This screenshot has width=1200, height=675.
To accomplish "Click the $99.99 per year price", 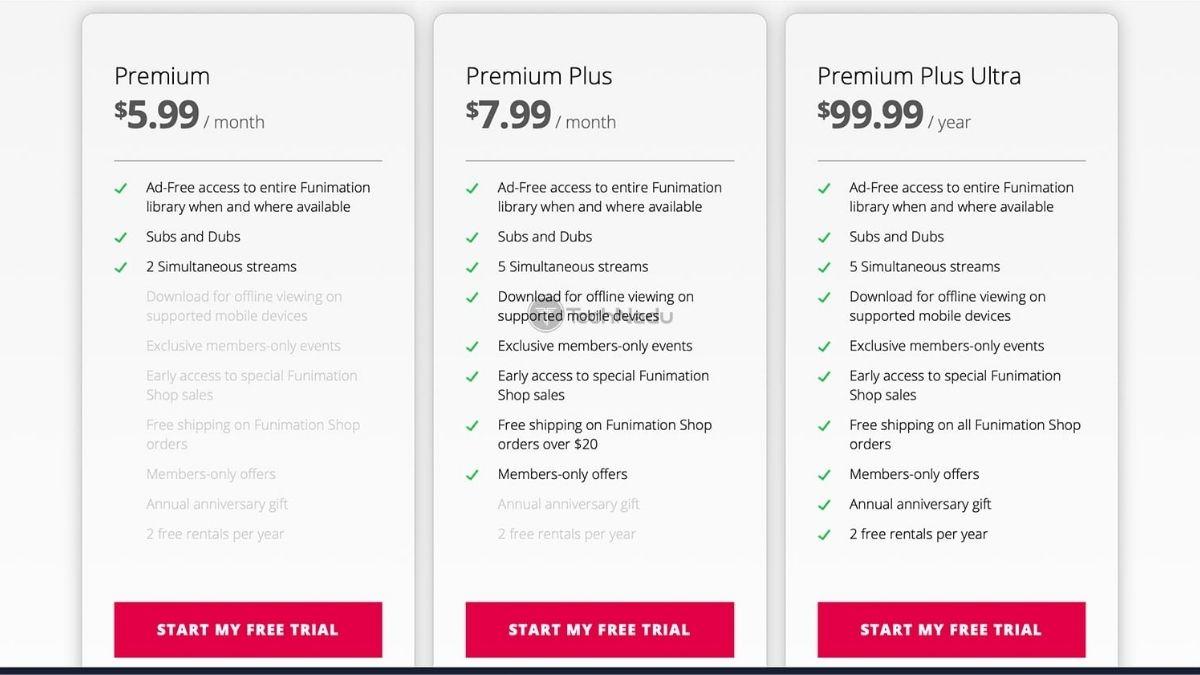I will pyautogui.click(x=894, y=115).
